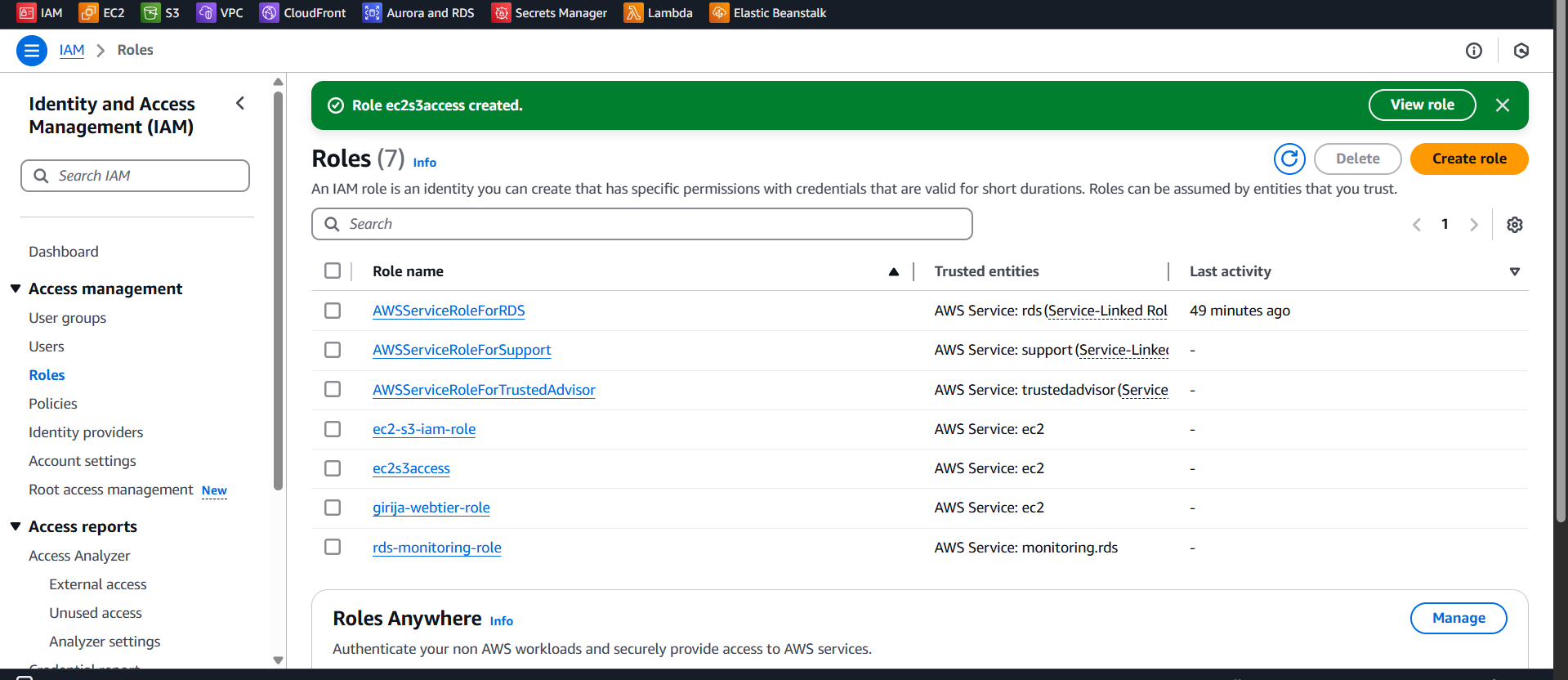
Task: Open the Elastic Beanstalk shortcut icon
Action: click(x=719, y=13)
